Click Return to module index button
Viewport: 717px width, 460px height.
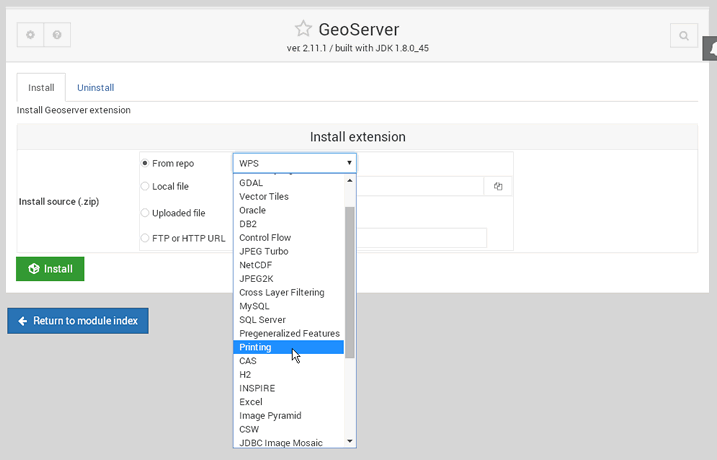[78, 321]
